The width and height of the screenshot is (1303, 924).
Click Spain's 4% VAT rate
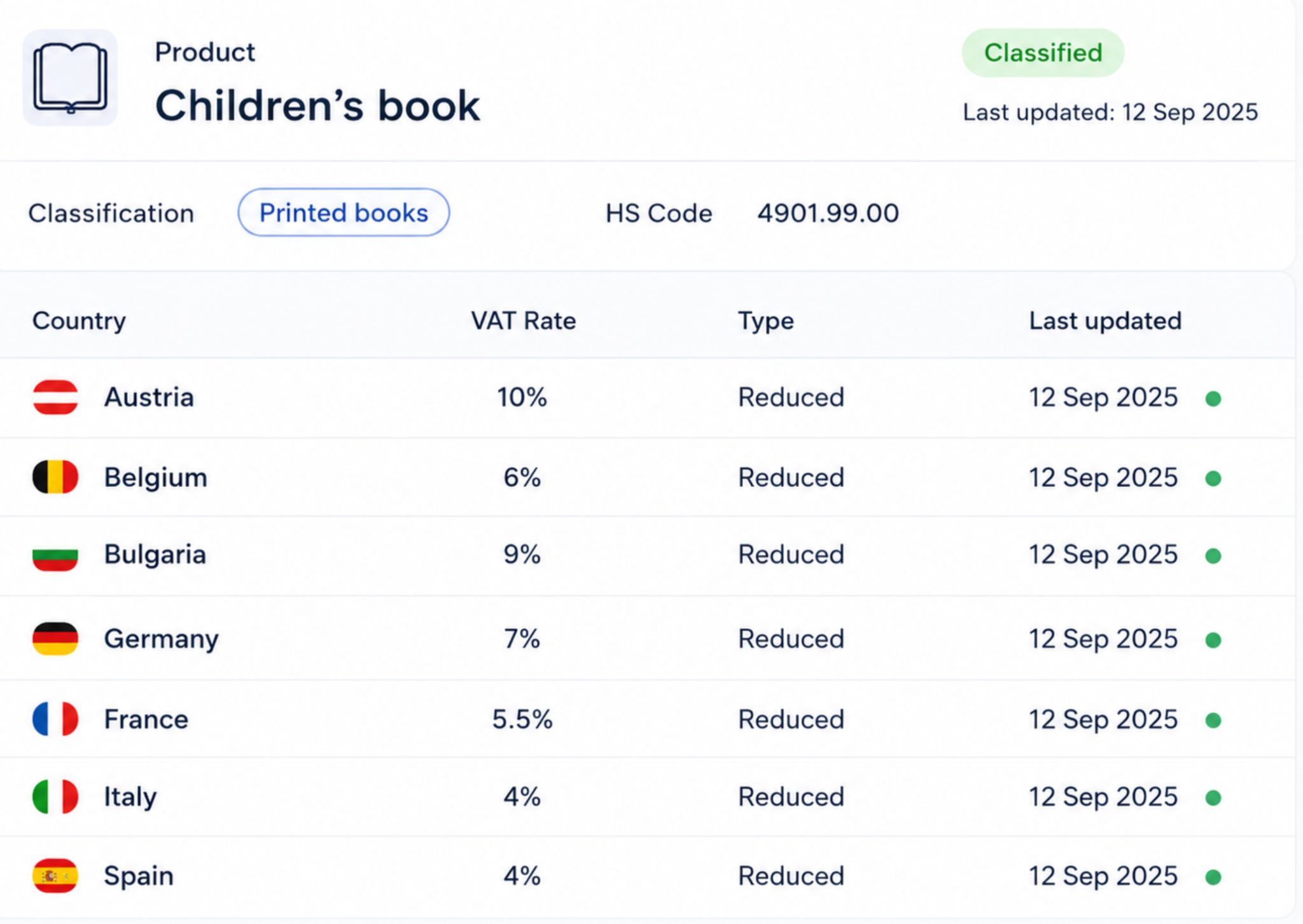[522, 876]
